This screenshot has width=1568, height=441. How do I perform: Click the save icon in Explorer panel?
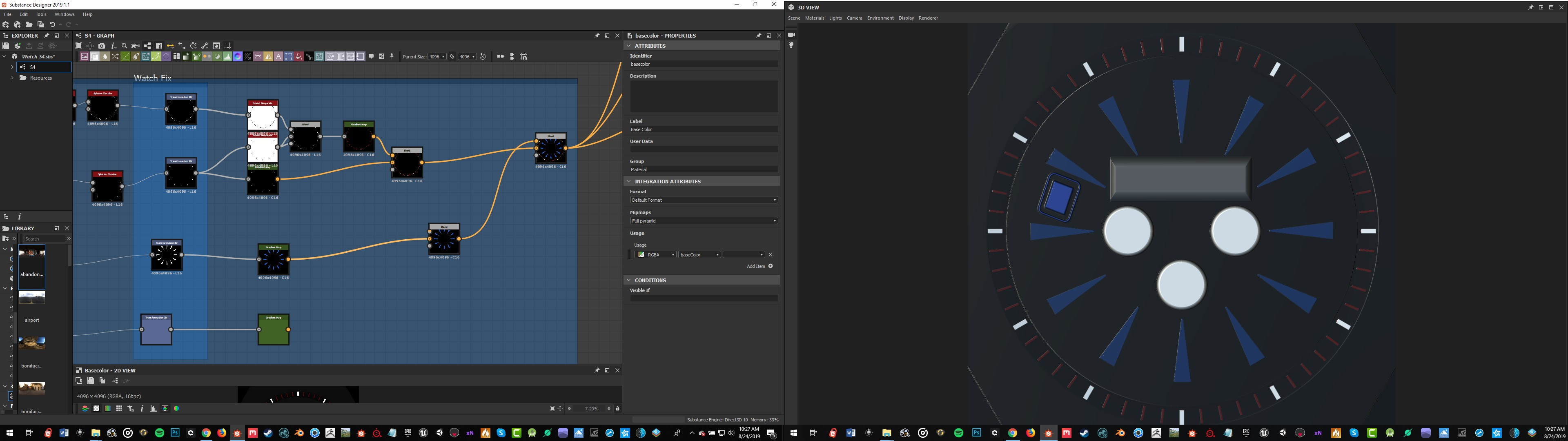click(6, 46)
